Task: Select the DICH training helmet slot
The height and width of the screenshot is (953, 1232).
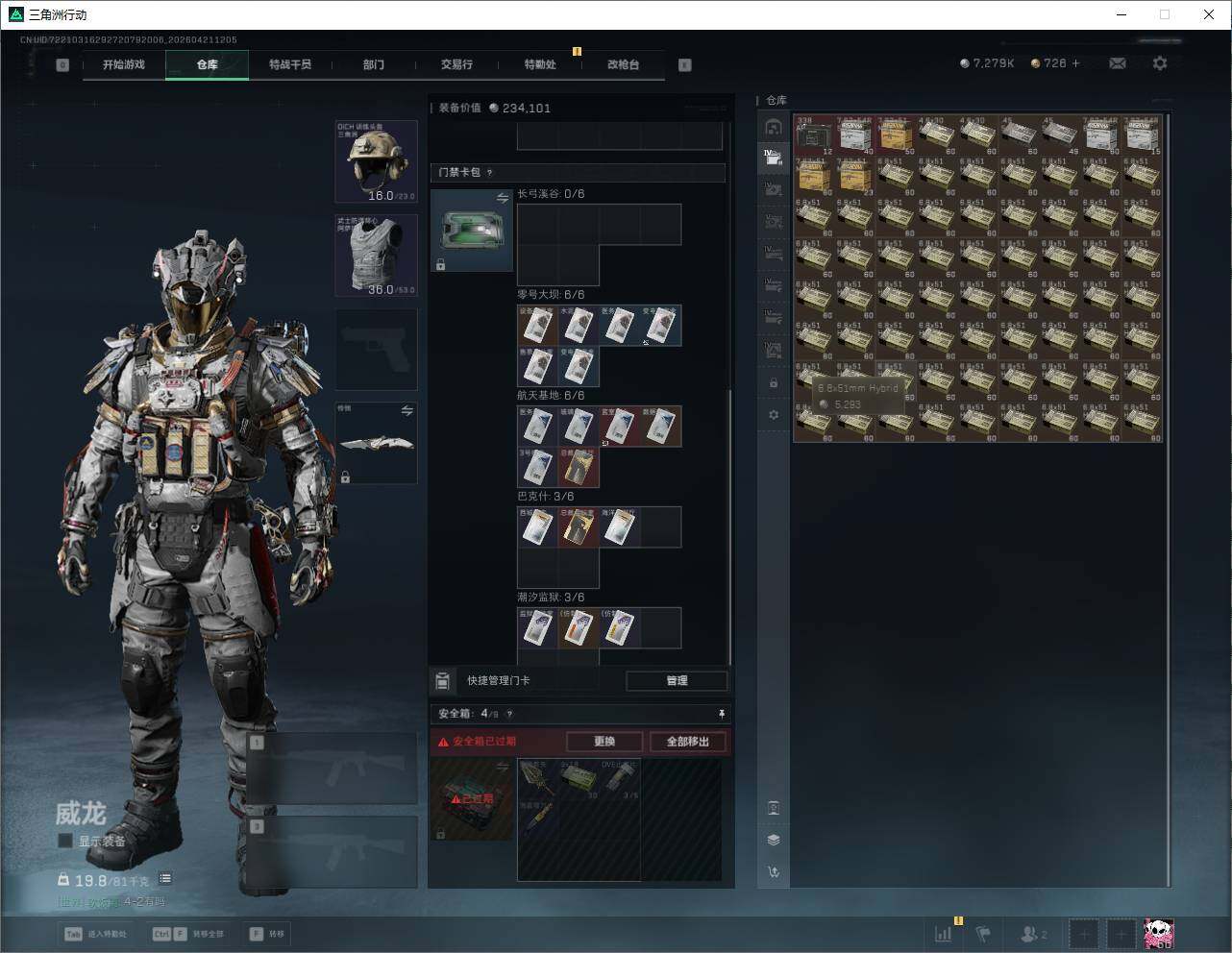Action: coord(376,161)
